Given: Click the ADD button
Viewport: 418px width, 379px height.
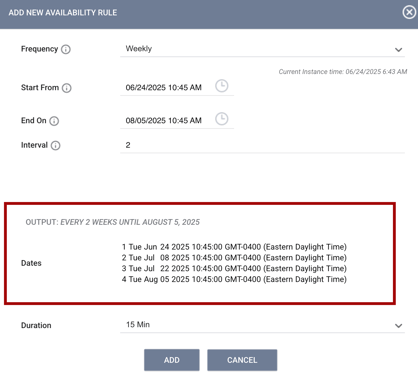Looking at the screenshot, I should [x=172, y=360].
